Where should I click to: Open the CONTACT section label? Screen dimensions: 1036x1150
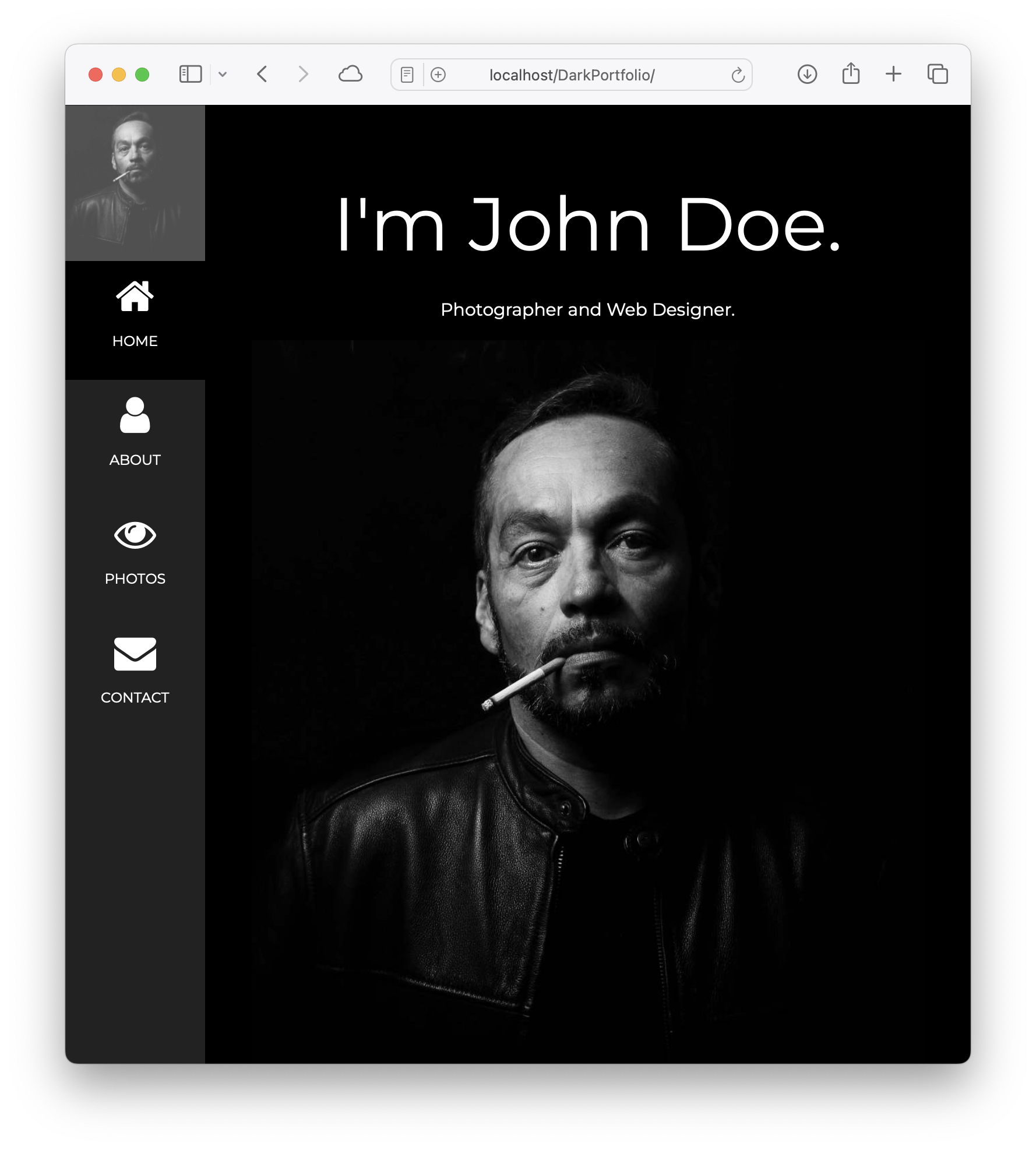point(135,697)
